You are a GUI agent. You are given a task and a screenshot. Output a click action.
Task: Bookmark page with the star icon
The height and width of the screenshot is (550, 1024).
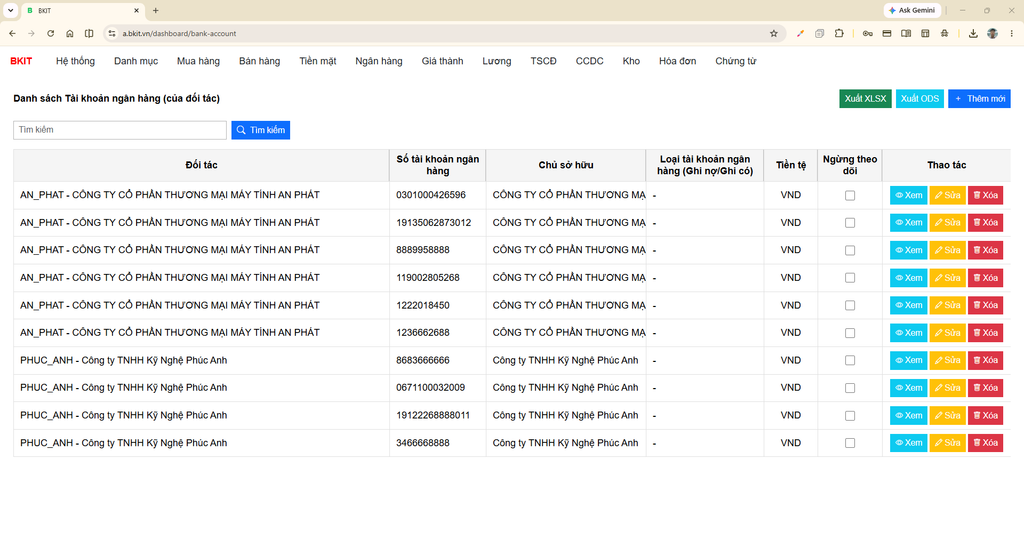point(774,33)
